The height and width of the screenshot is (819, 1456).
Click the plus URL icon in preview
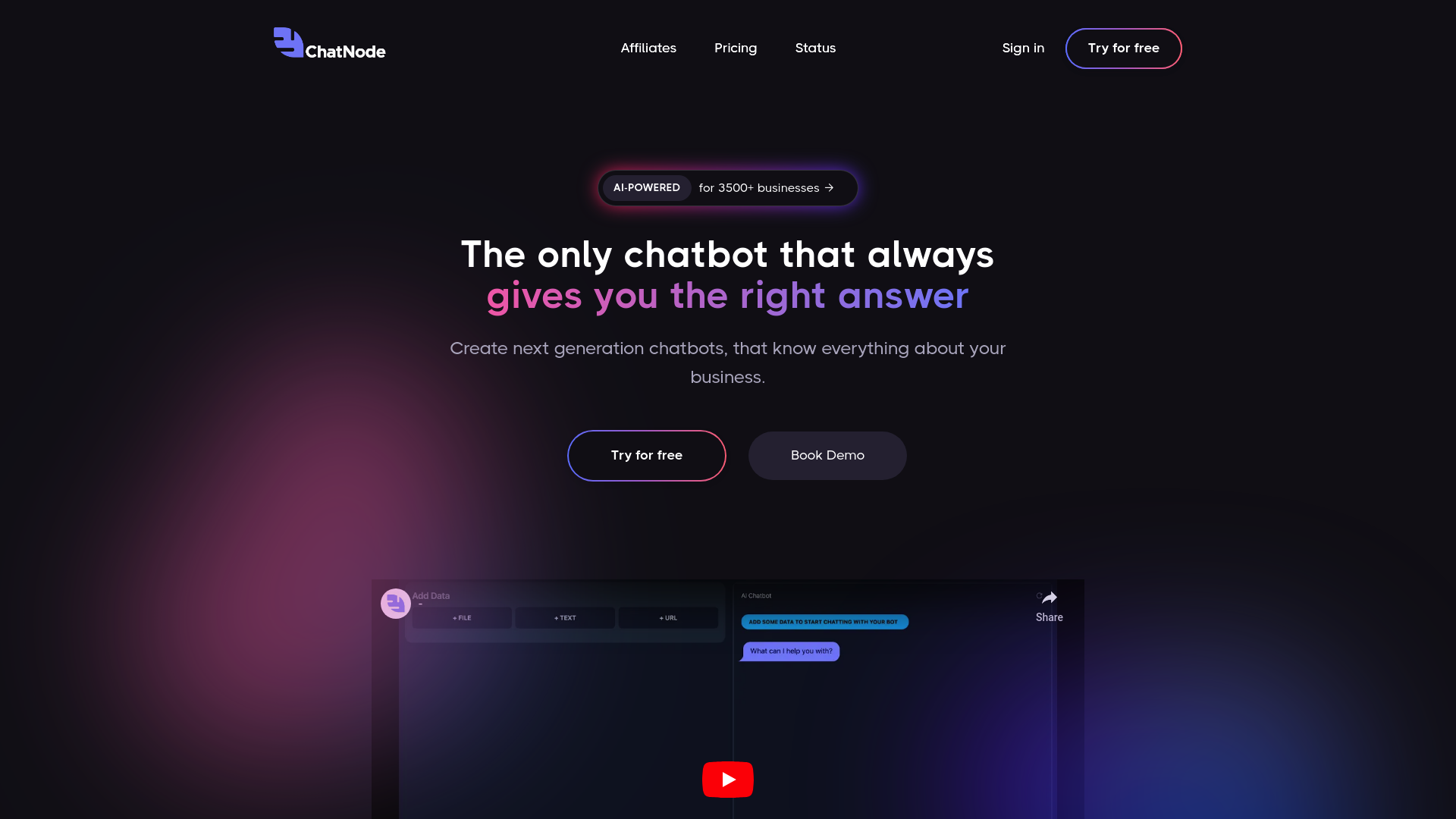(x=667, y=617)
